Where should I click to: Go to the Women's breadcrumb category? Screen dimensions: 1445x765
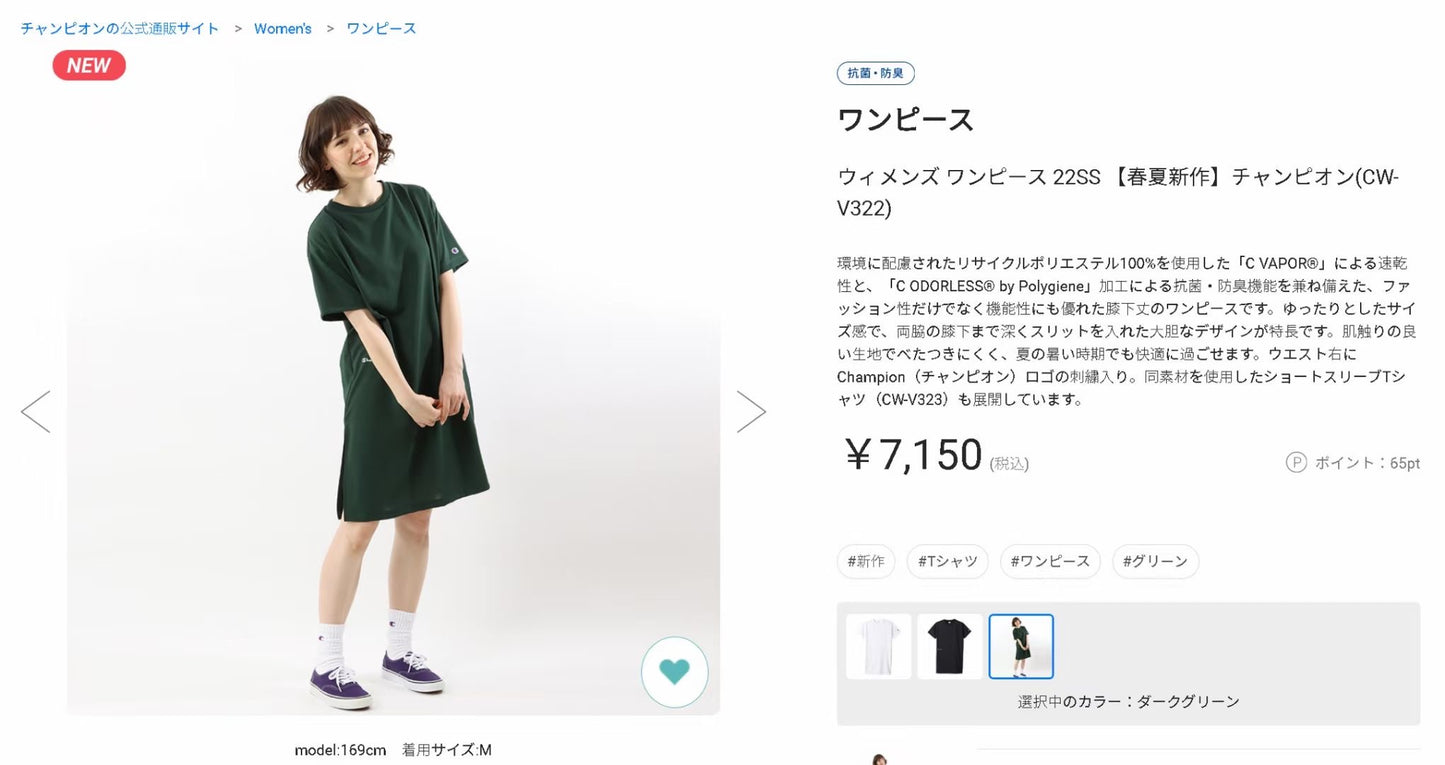pyautogui.click(x=283, y=28)
